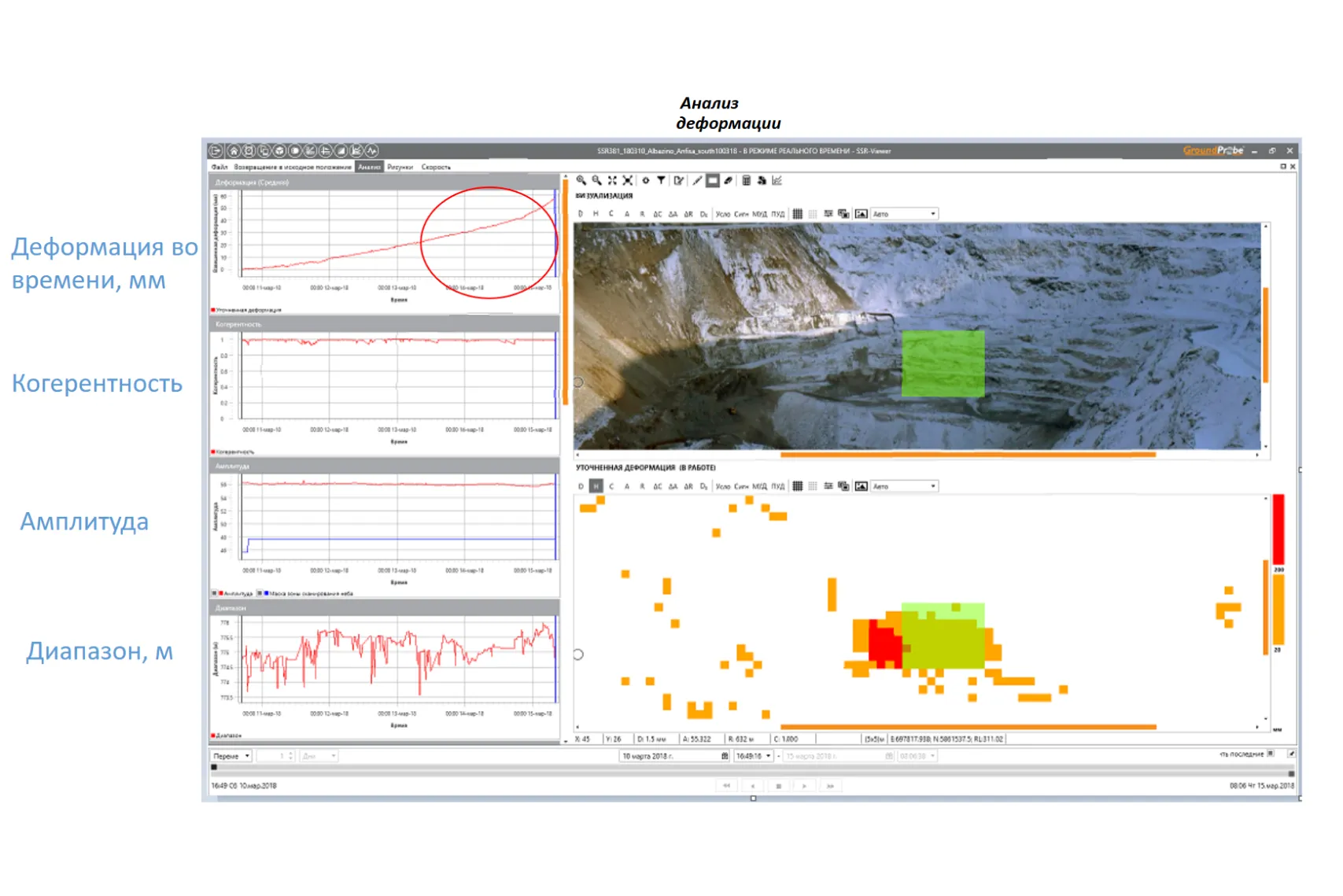1343x896 pixels.
Task: Open the calculator icon in toolbar
Action: point(746,180)
